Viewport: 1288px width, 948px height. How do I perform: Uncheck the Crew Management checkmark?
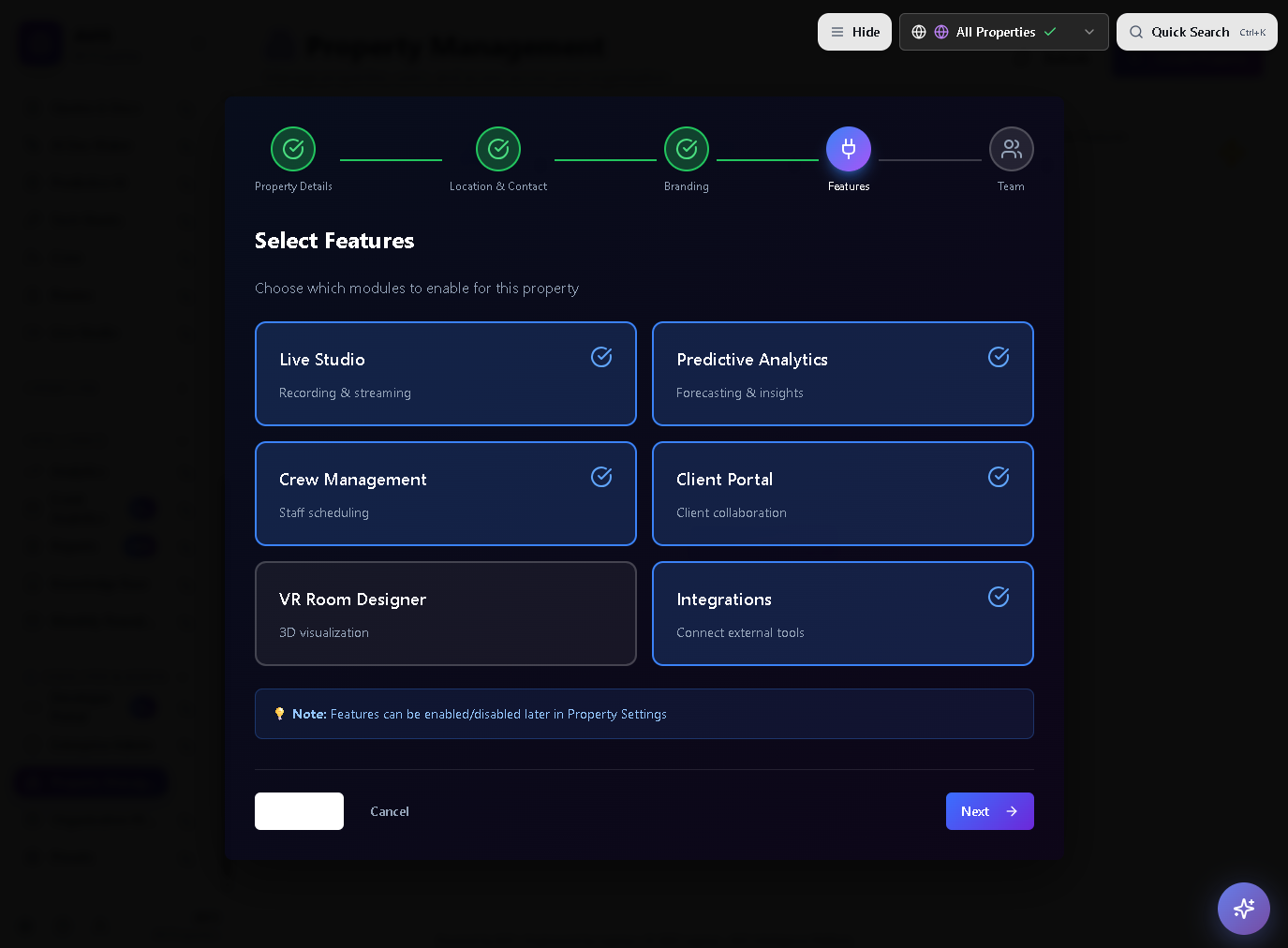click(x=601, y=477)
